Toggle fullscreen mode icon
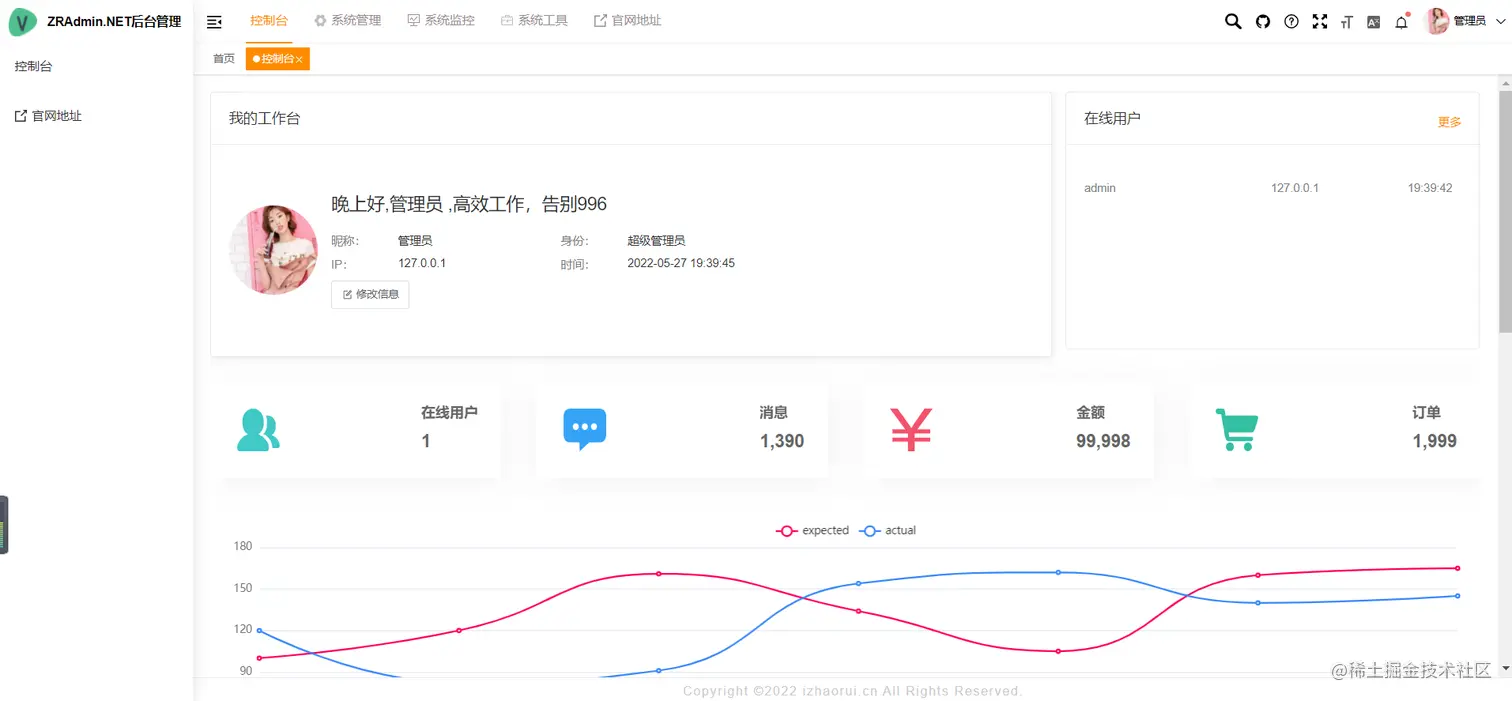The image size is (1512, 701). point(1319,21)
